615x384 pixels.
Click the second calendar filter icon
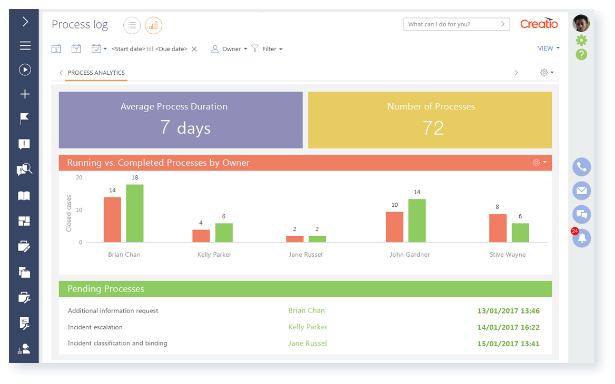click(x=76, y=49)
